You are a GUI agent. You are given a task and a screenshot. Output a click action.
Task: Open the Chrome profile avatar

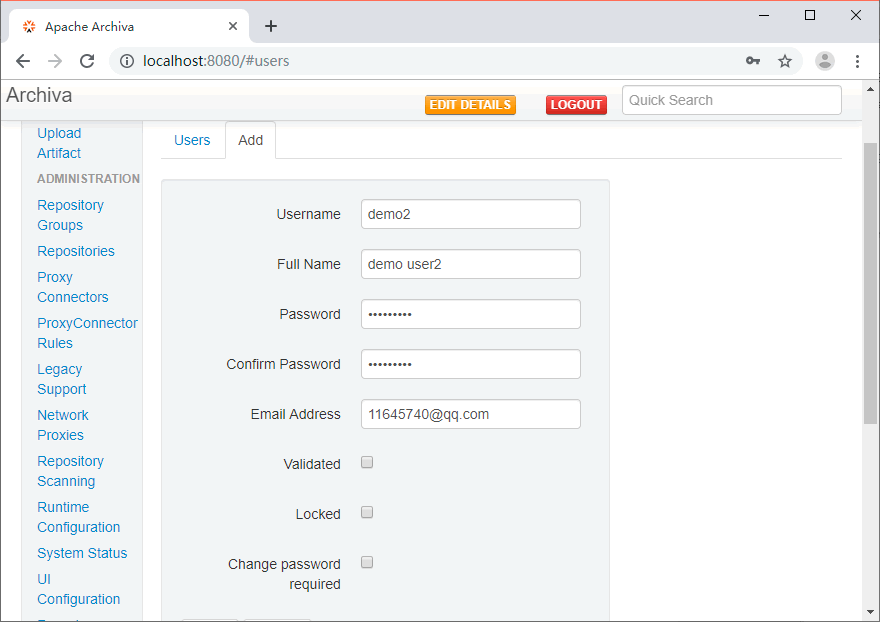tap(824, 61)
